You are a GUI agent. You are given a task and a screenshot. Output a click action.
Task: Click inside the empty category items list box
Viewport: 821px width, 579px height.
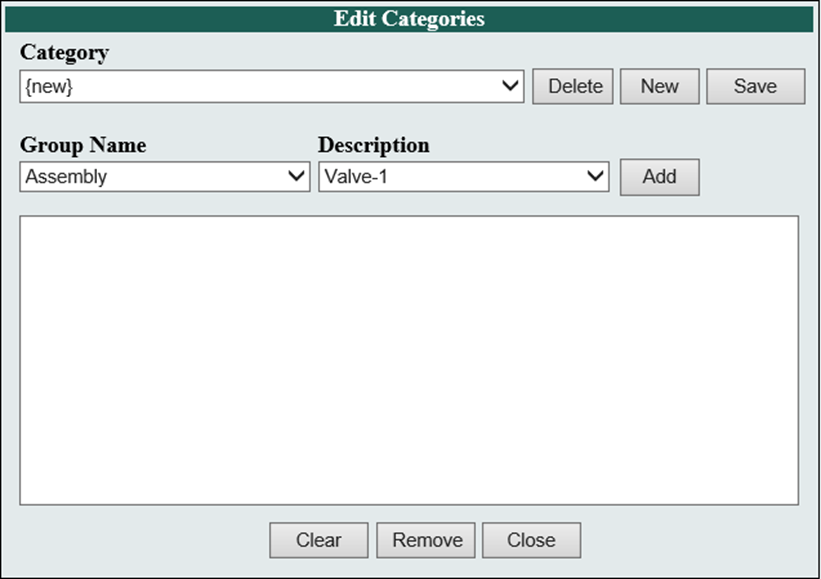click(x=409, y=360)
